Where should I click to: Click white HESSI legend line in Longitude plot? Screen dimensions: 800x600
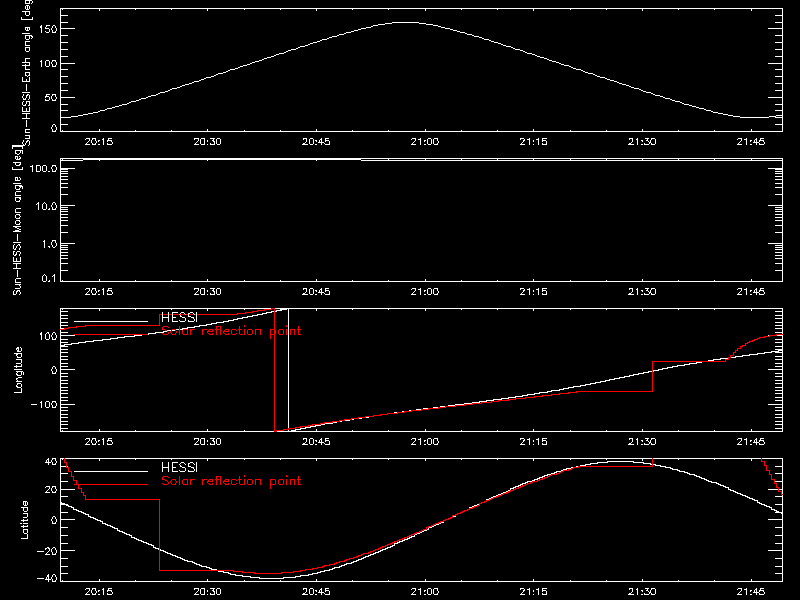coord(111,321)
